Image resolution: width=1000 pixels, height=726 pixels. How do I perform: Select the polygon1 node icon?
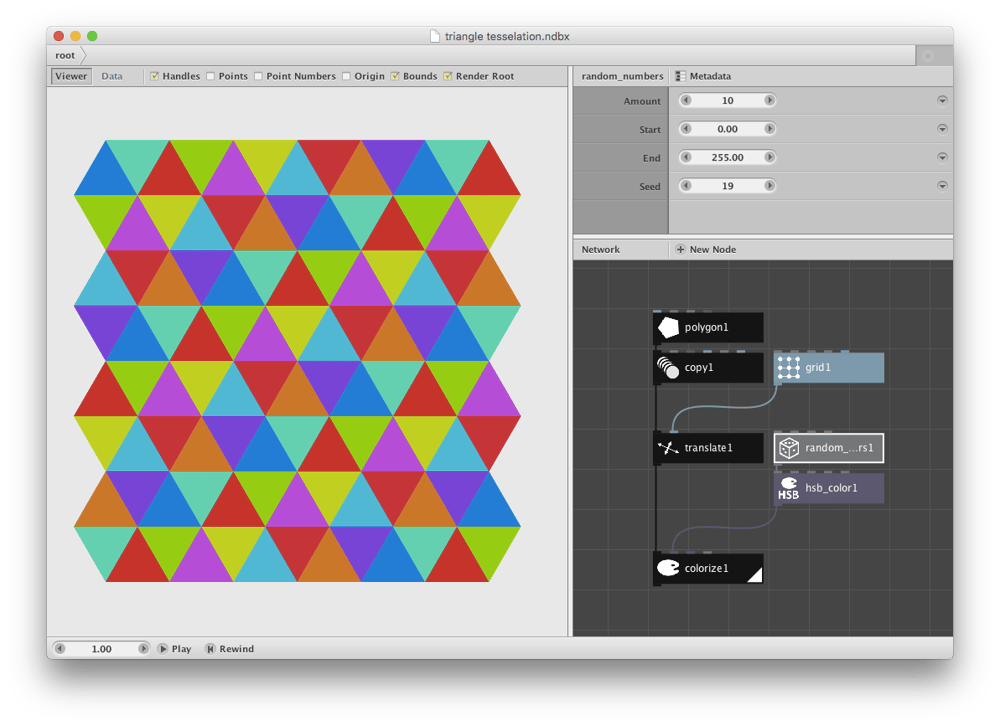pyautogui.click(x=668, y=327)
